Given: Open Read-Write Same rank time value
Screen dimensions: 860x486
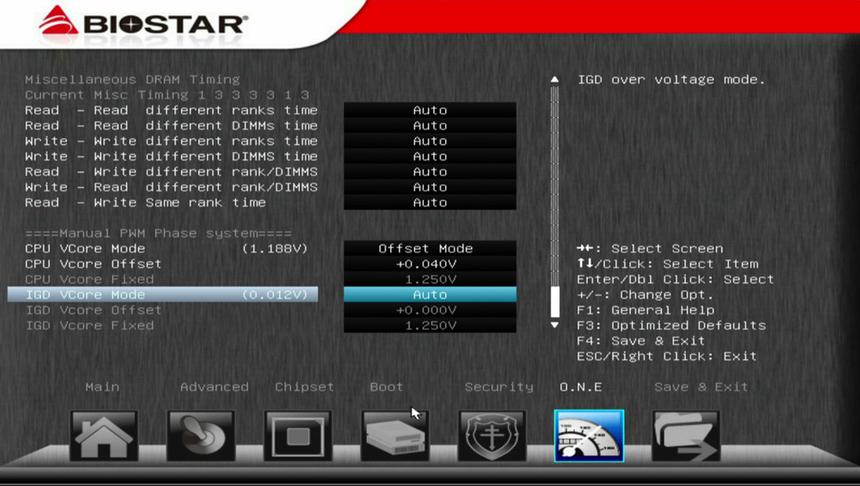Looking at the screenshot, I should click(430, 203).
